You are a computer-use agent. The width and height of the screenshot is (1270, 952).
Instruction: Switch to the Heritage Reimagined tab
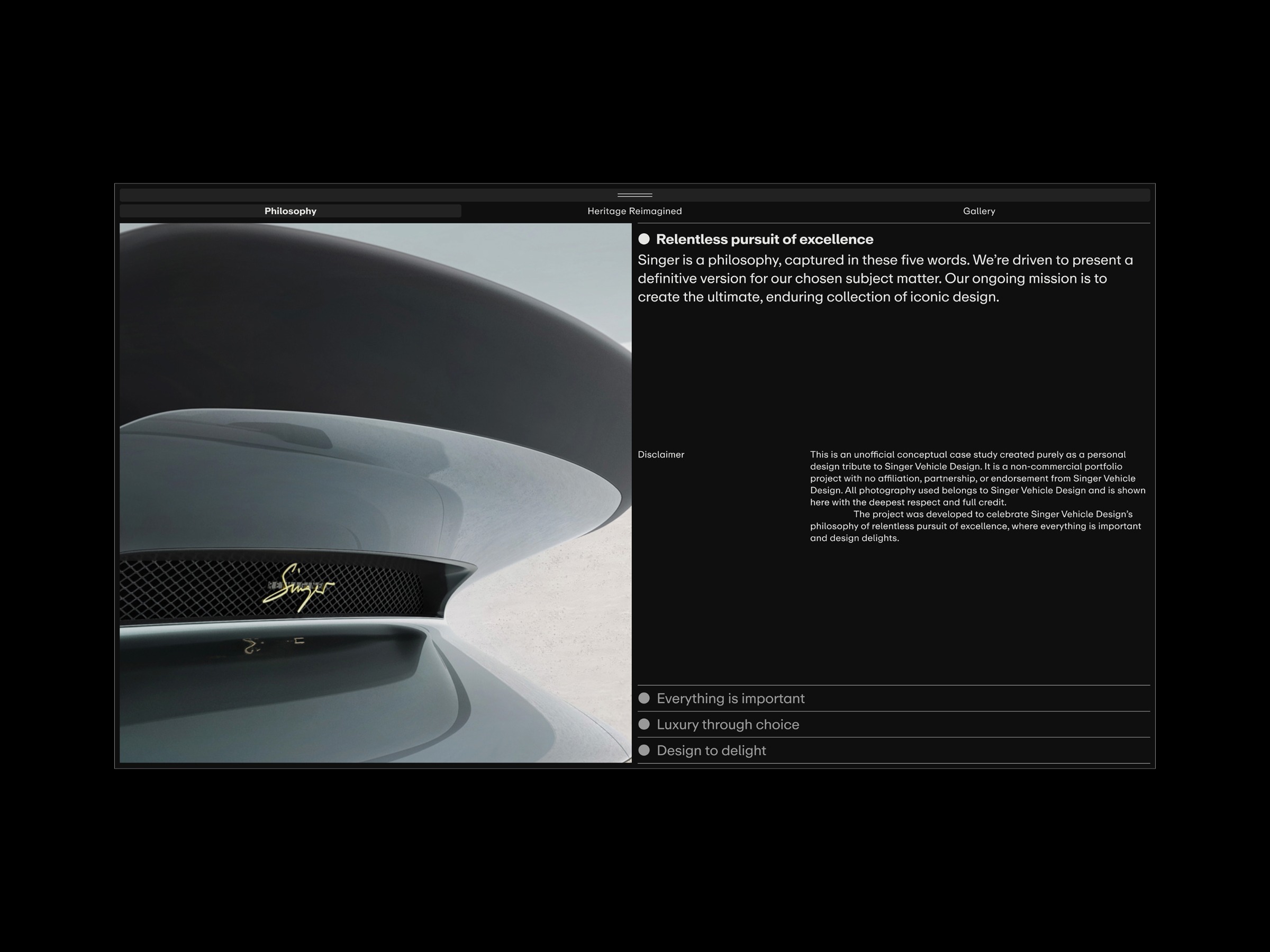pyautogui.click(x=634, y=211)
